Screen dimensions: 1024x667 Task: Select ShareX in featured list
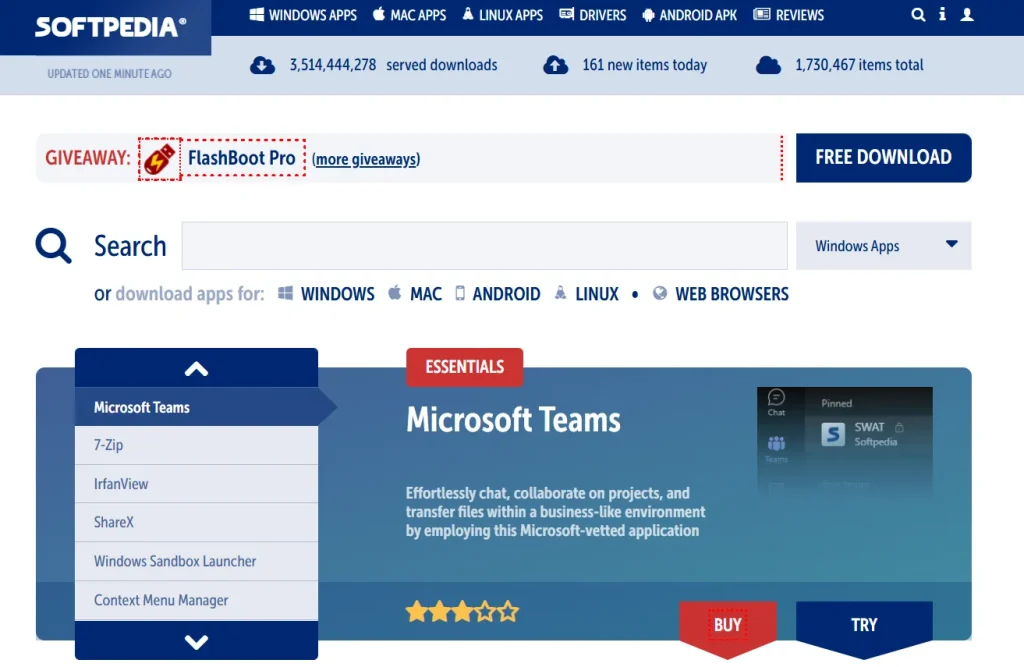197,523
